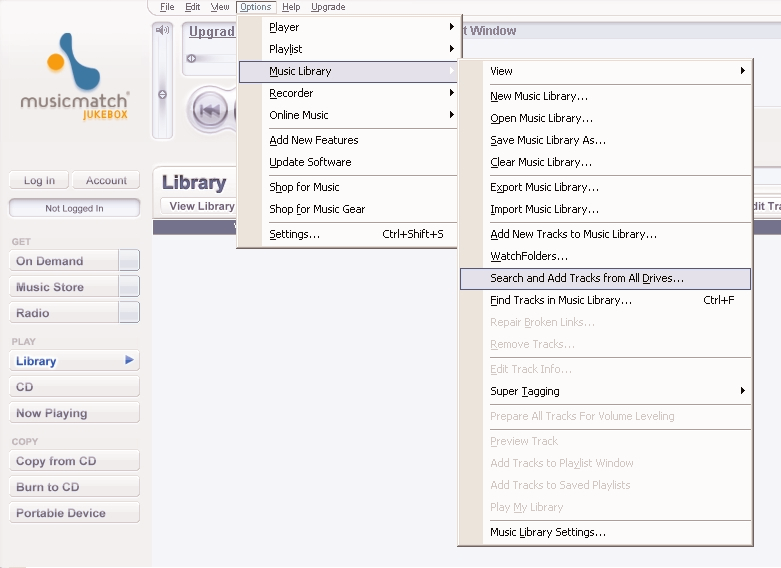Viewport: 781px width, 568px height.
Task: Open the CD section
Action: (74, 386)
